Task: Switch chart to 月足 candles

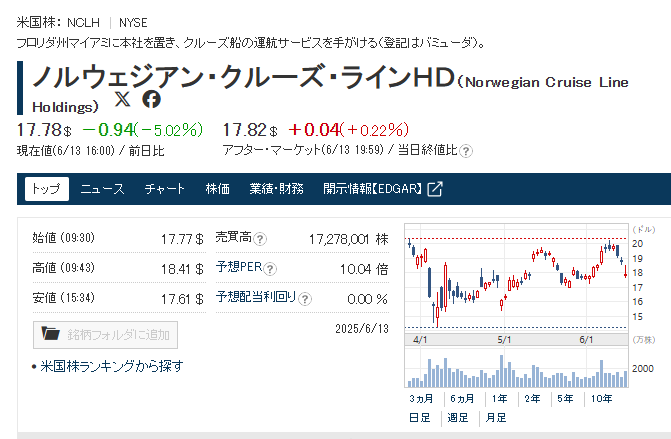Action: click(x=496, y=418)
